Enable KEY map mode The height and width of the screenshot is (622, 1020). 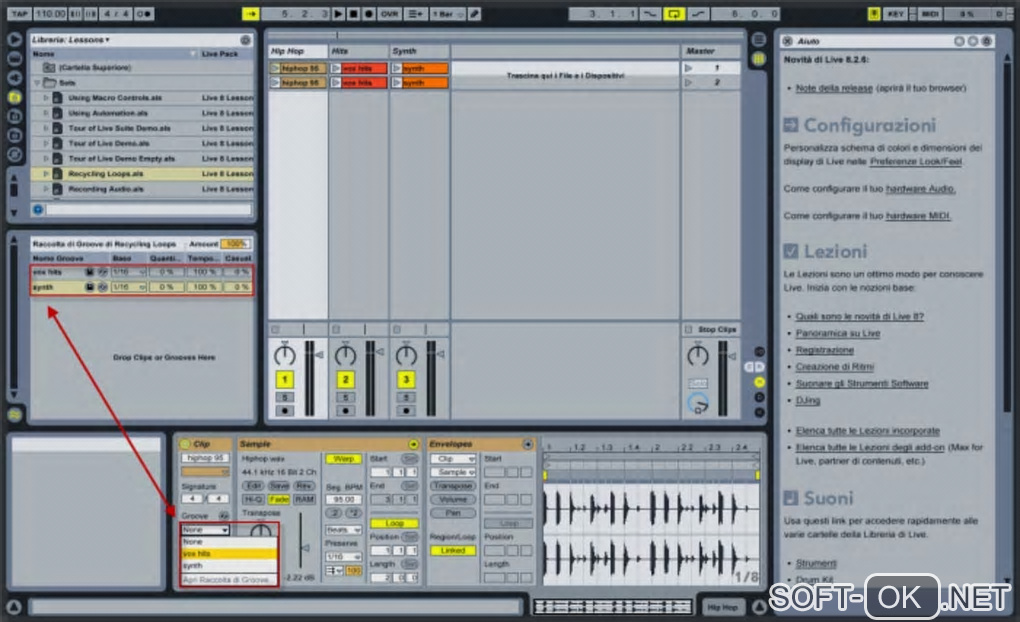[896, 13]
